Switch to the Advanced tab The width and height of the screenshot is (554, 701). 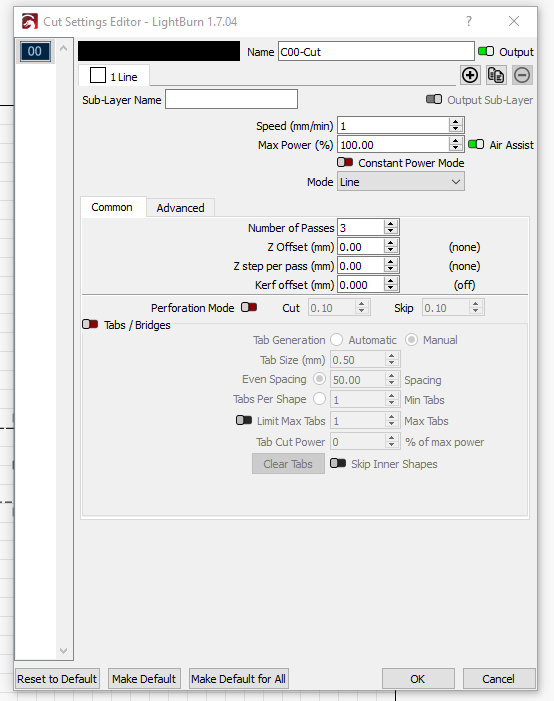[181, 208]
